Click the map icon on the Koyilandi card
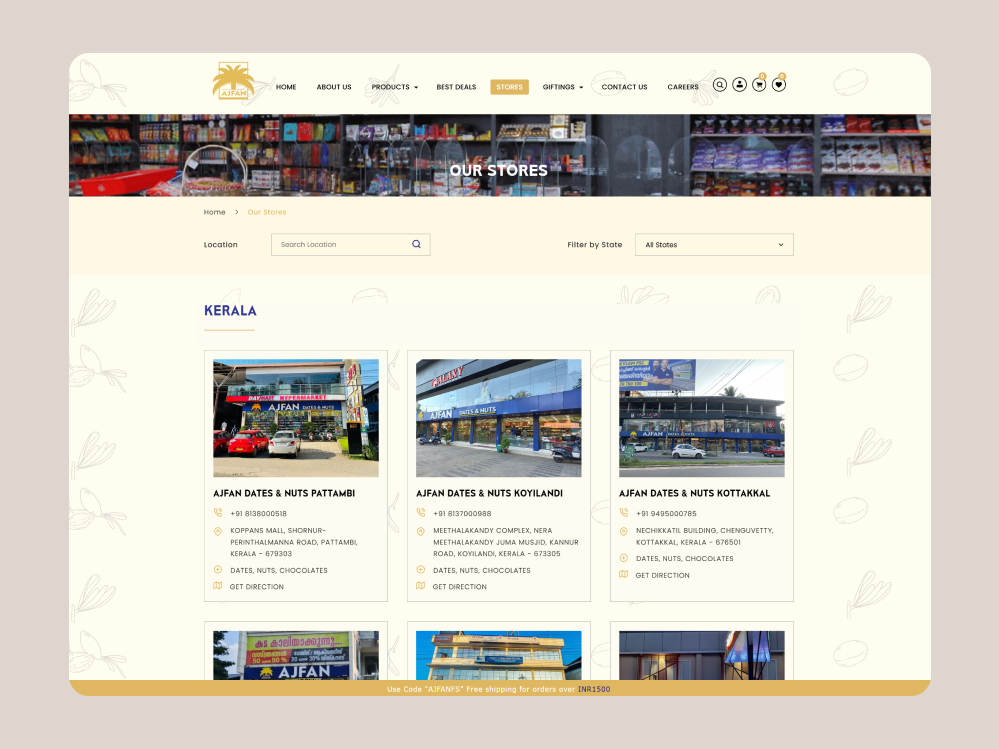 pyautogui.click(x=420, y=586)
